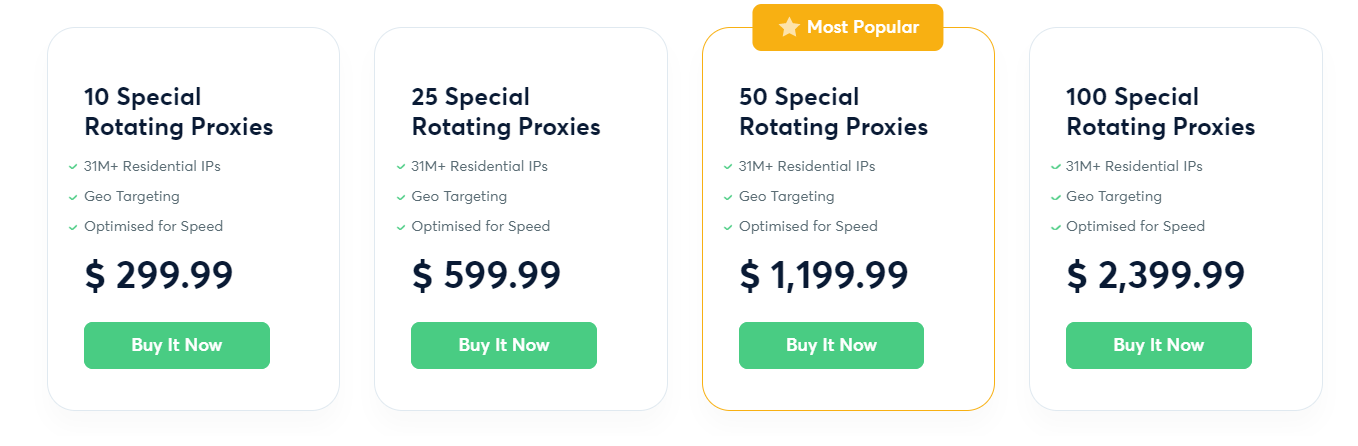Click the 25 Special Rotating Proxies title
The height and width of the screenshot is (446, 1358).
click(x=505, y=112)
